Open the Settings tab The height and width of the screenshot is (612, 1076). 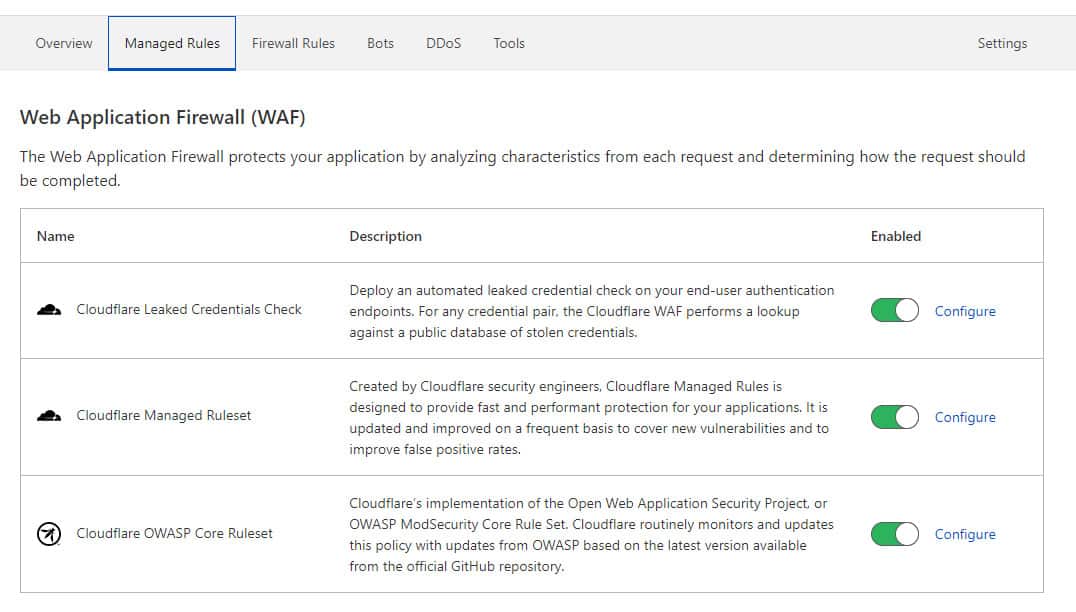1002,43
